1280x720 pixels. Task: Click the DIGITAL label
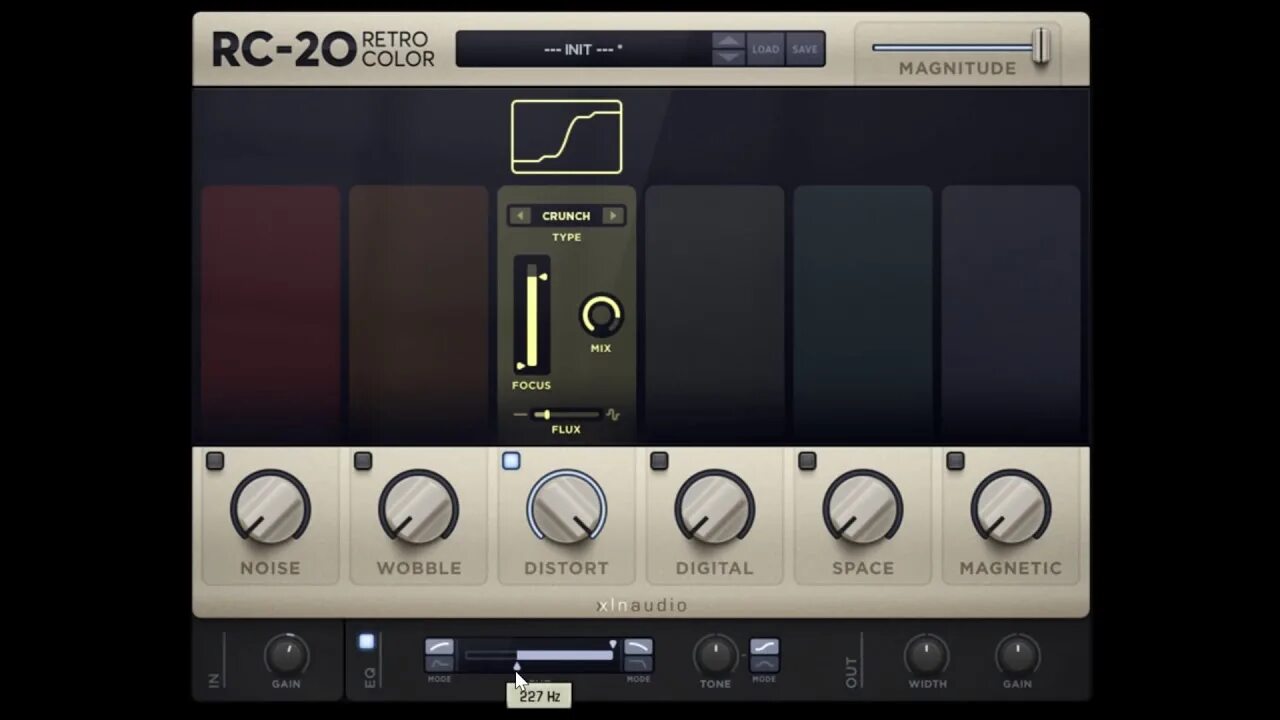[x=714, y=568]
